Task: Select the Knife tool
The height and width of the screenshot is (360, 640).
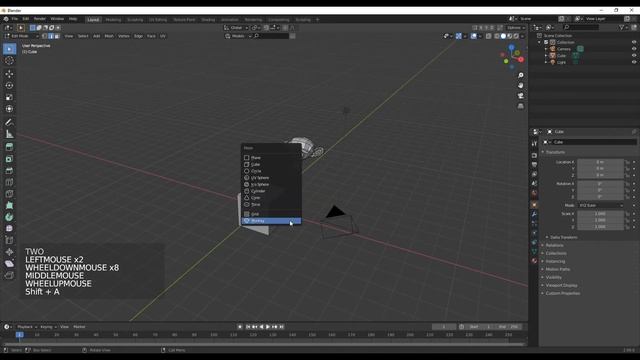Action: (9, 194)
